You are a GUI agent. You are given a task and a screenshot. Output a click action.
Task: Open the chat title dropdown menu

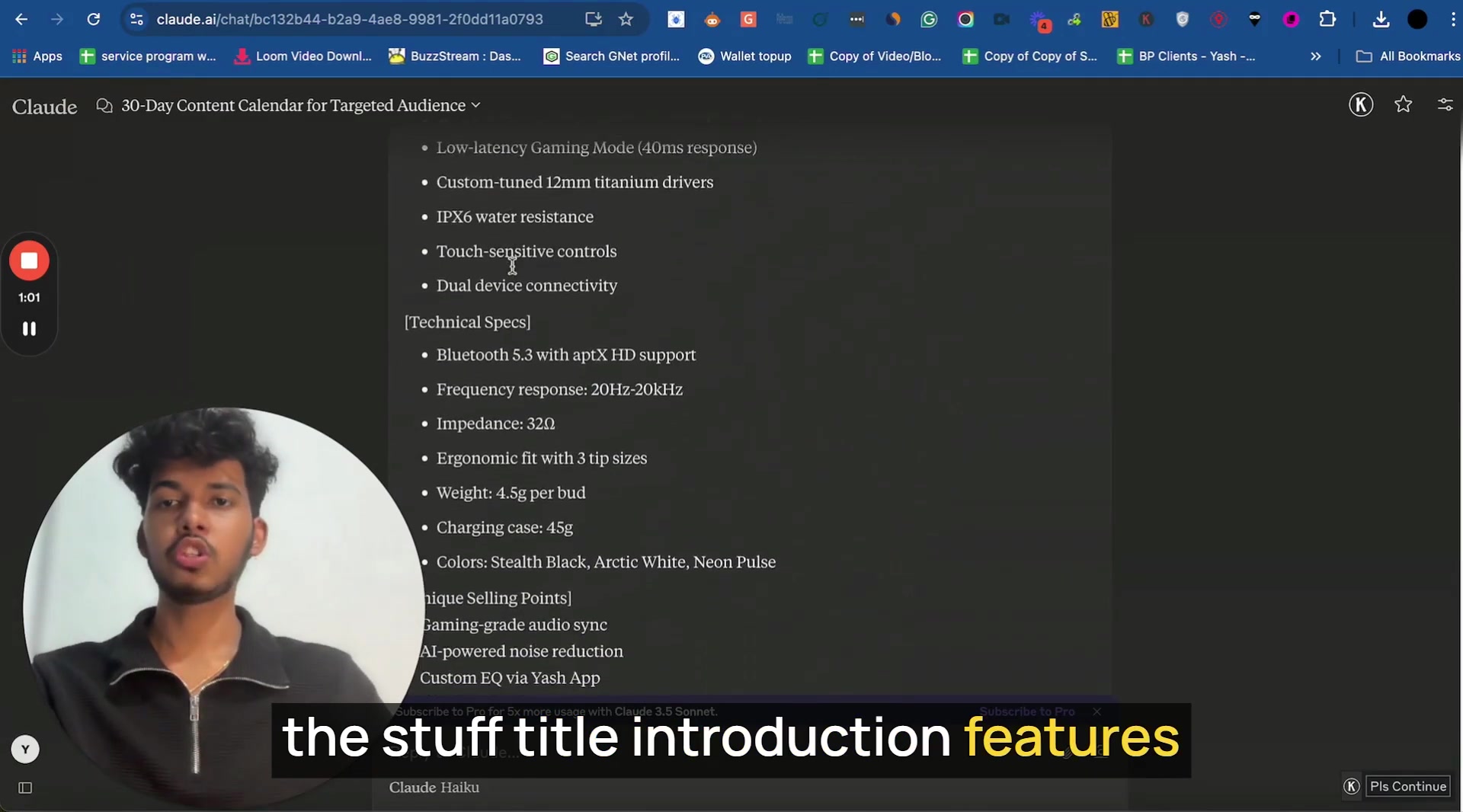tap(301, 105)
